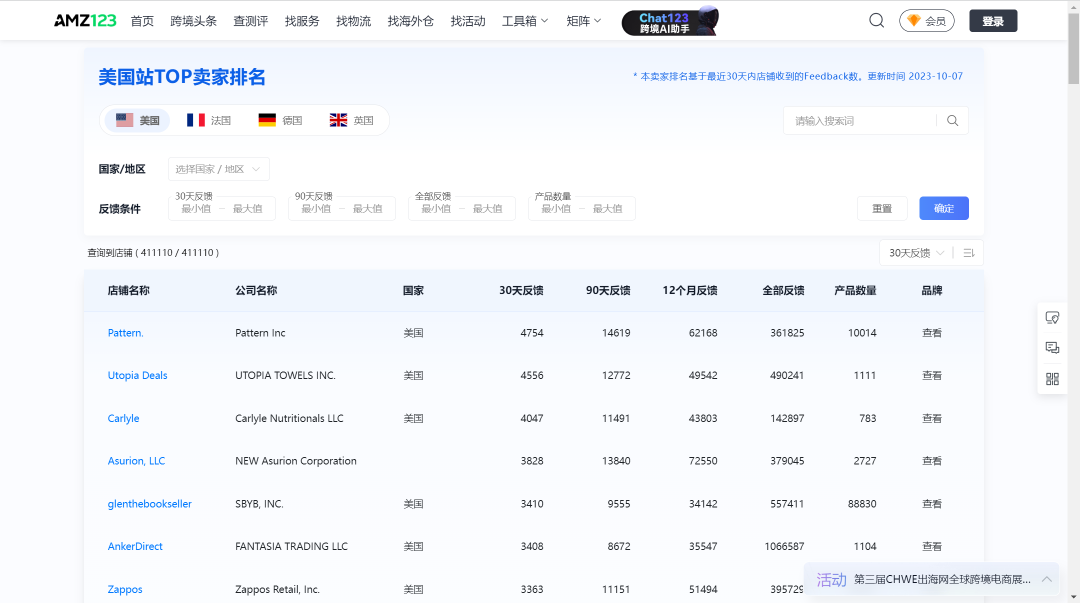Image resolution: width=1080 pixels, height=603 pixels.
Task: Open the 选择国家/地区 dropdown
Action: tap(218, 169)
